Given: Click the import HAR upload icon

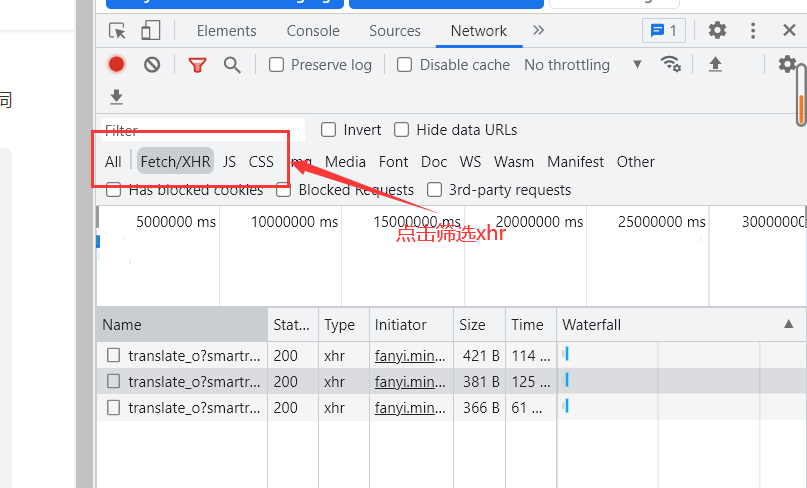Looking at the screenshot, I should coord(715,65).
